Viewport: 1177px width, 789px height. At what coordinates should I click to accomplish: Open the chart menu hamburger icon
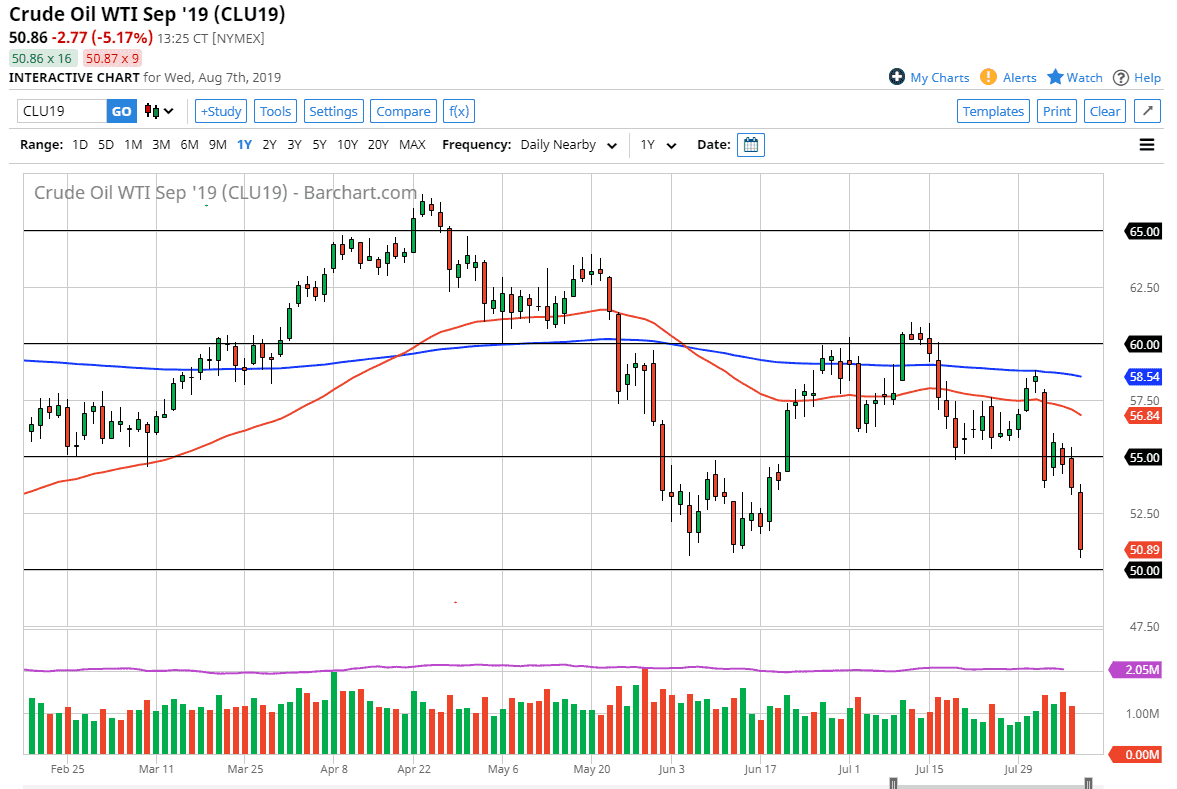click(x=1146, y=144)
